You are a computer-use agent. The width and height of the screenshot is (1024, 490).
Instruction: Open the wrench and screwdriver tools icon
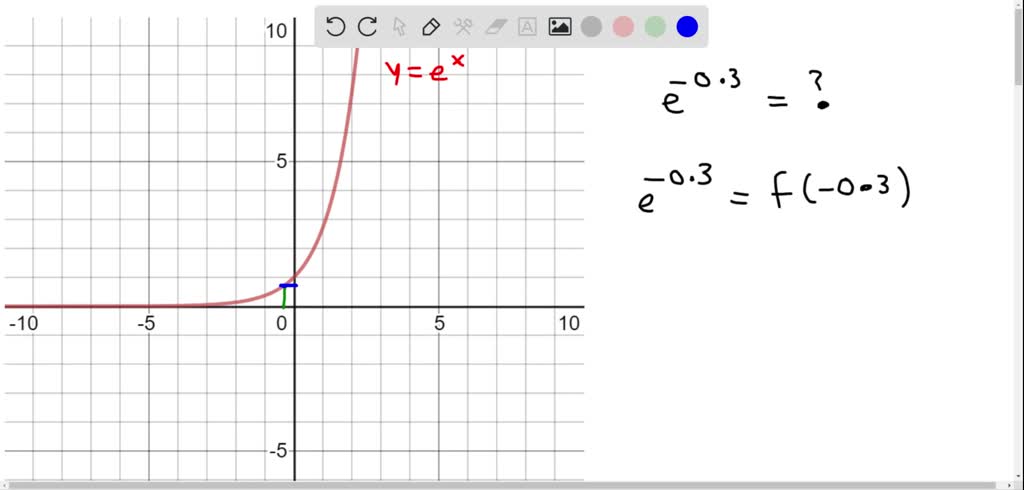pos(463,27)
